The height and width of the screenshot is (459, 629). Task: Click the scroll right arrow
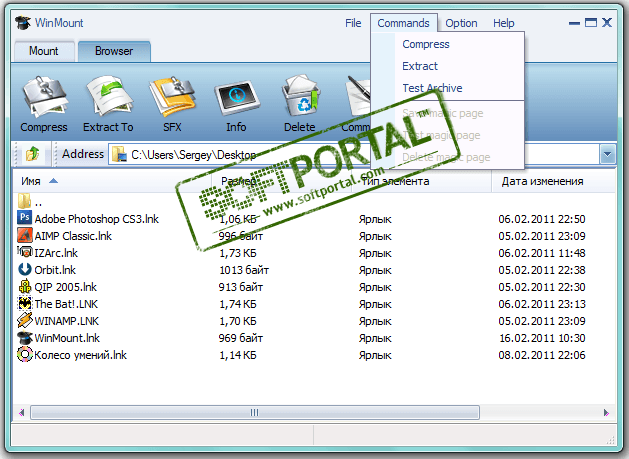click(x=606, y=412)
